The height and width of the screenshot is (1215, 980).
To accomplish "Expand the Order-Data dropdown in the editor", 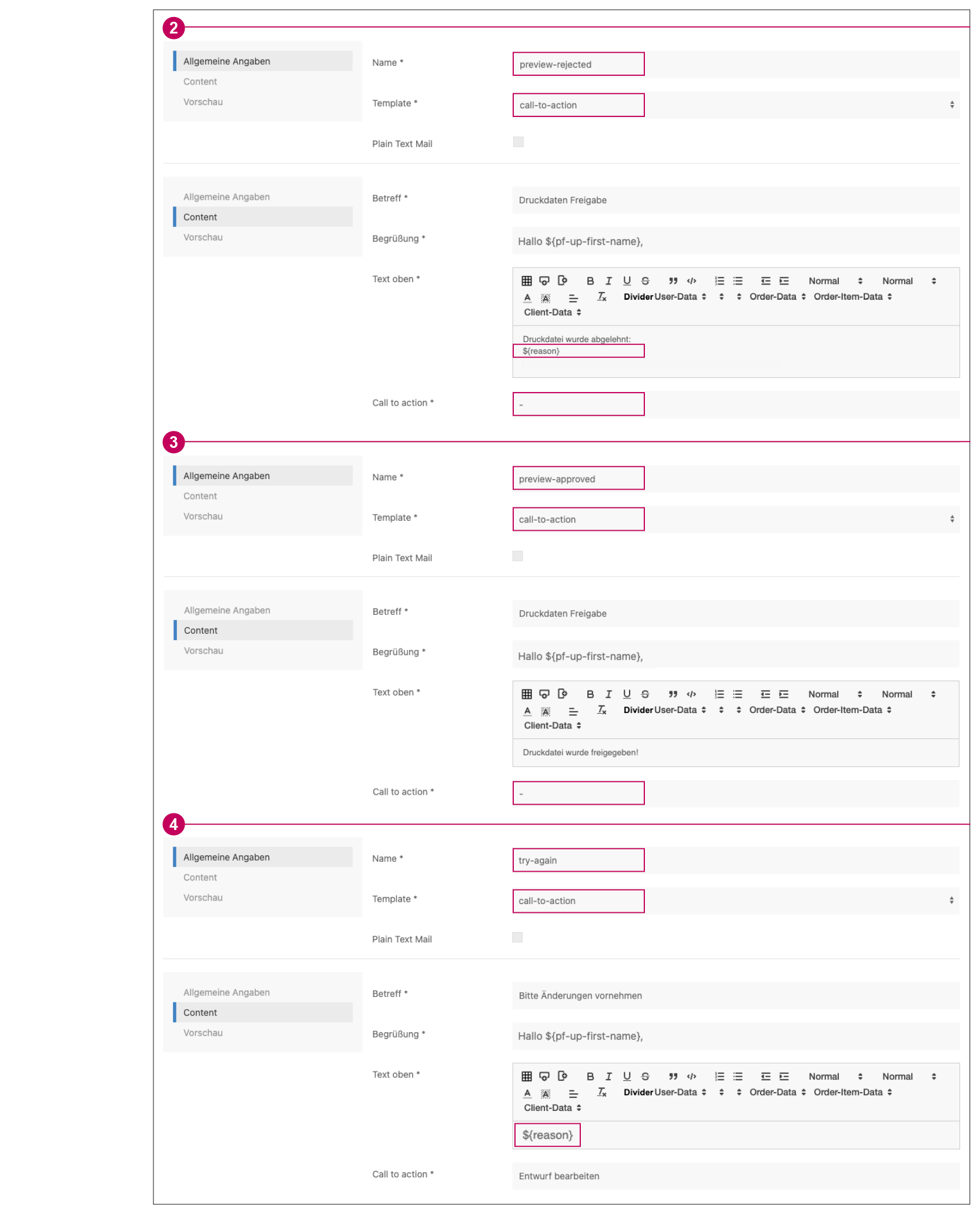I will click(772, 297).
